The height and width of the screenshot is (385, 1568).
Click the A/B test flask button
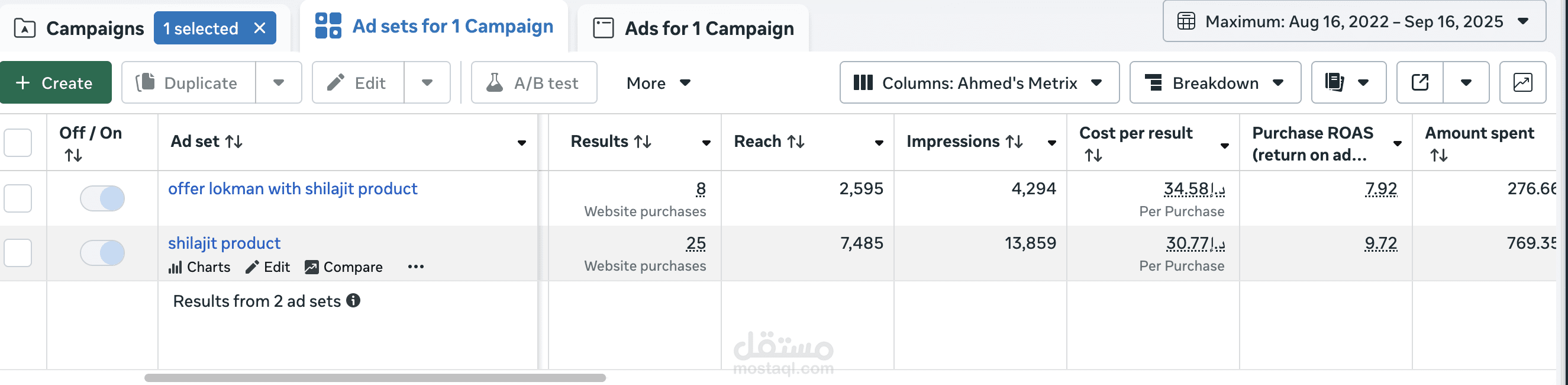pyautogui.click(x=534, y=82)
